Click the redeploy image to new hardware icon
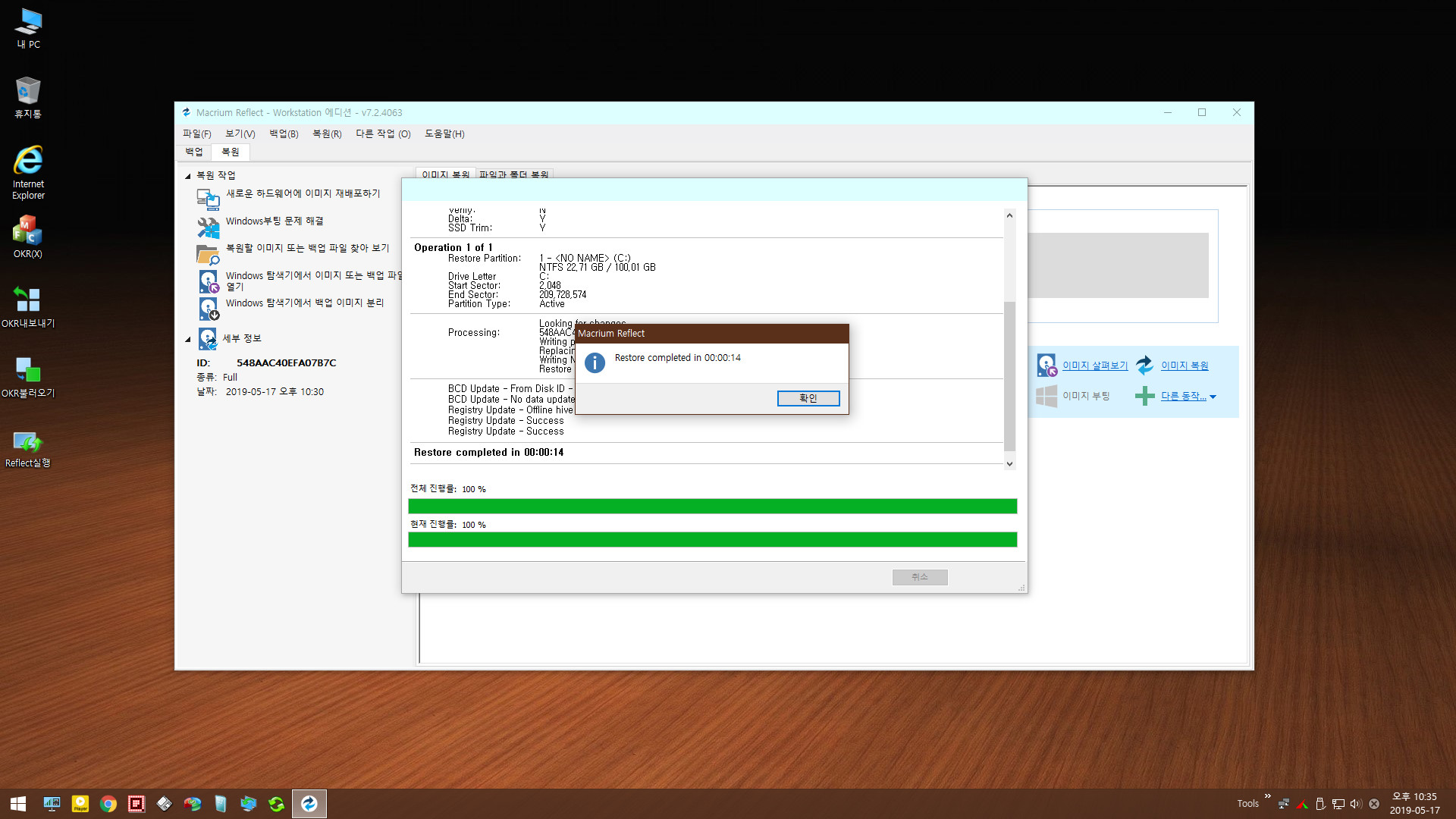1456x819 pixels. coord(208,199)
